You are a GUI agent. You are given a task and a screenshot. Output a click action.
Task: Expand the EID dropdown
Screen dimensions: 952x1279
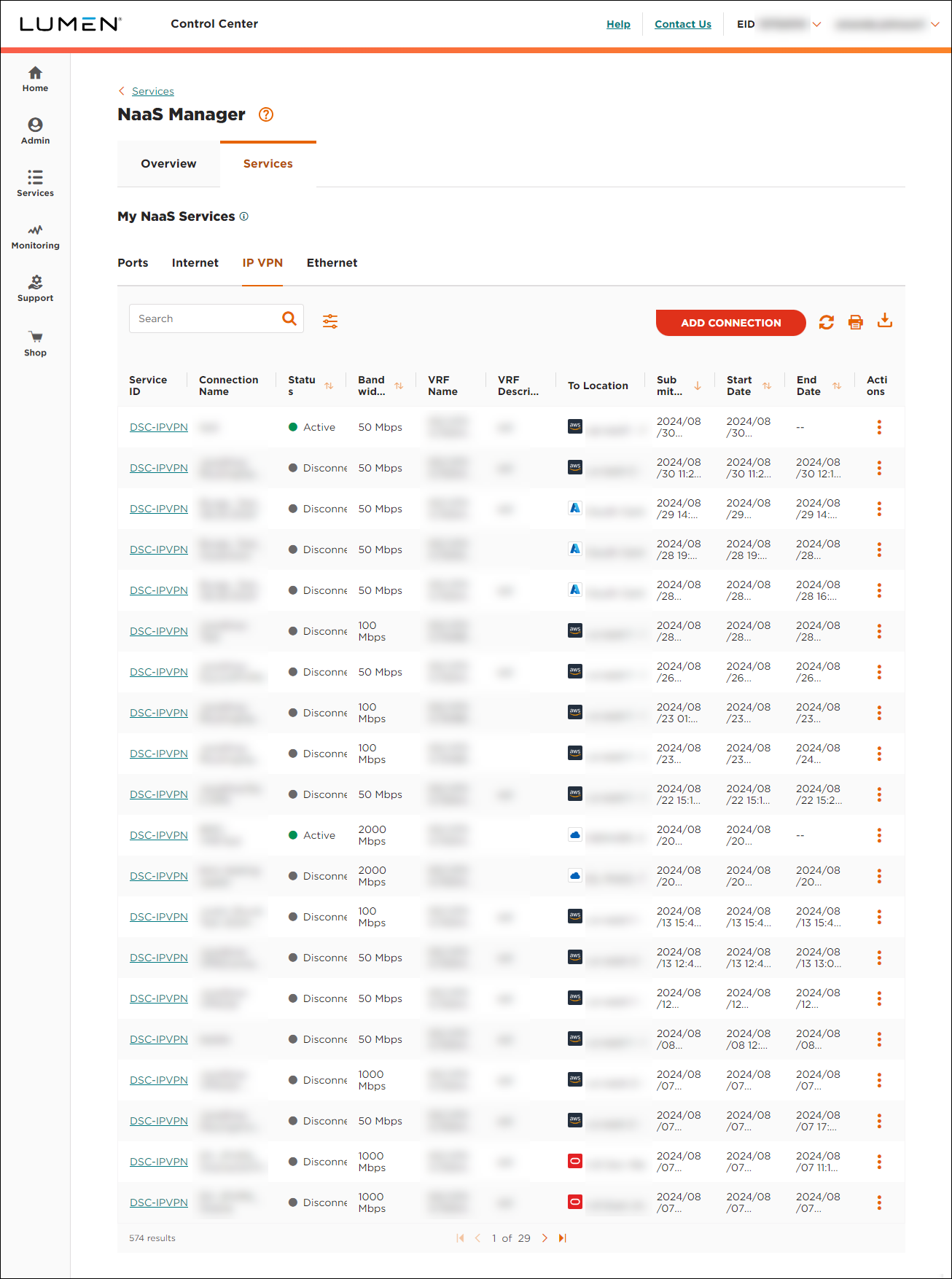[817, 24]
